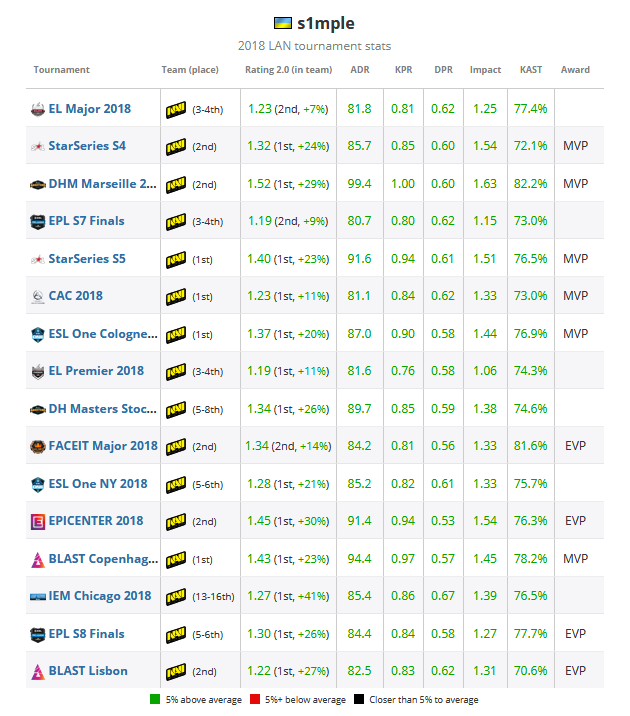This screenshot has height=716, width=630.
Task: Open the IEM Chicago 2018 link
Action: click(x=100, y=595)
